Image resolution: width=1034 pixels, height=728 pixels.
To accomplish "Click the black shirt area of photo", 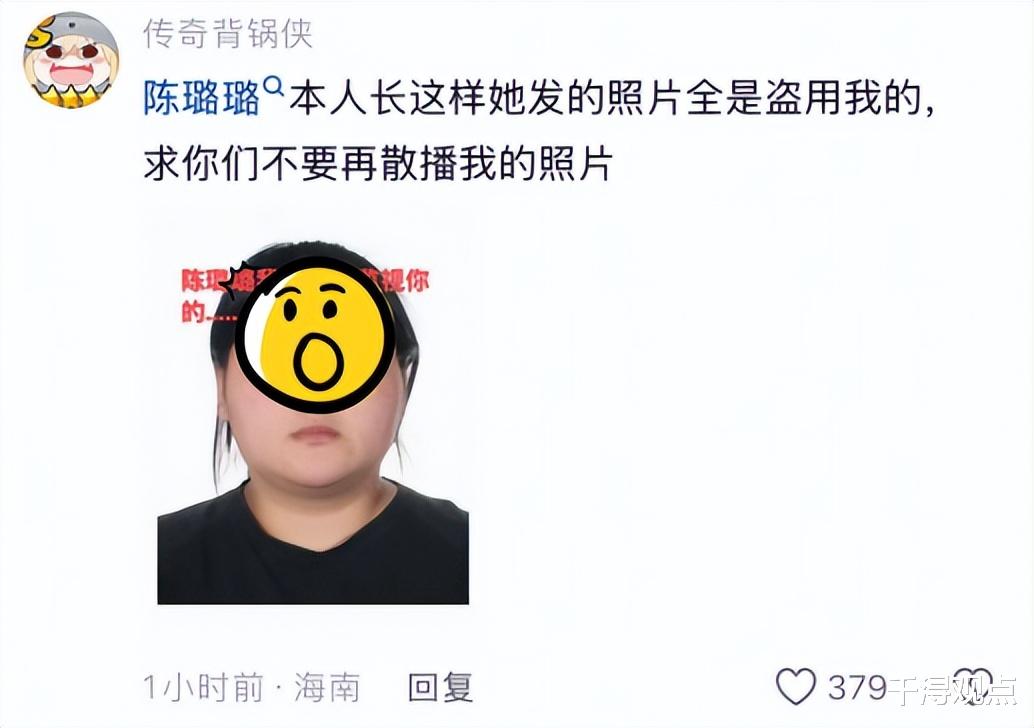I will click(x=313, y=554).
